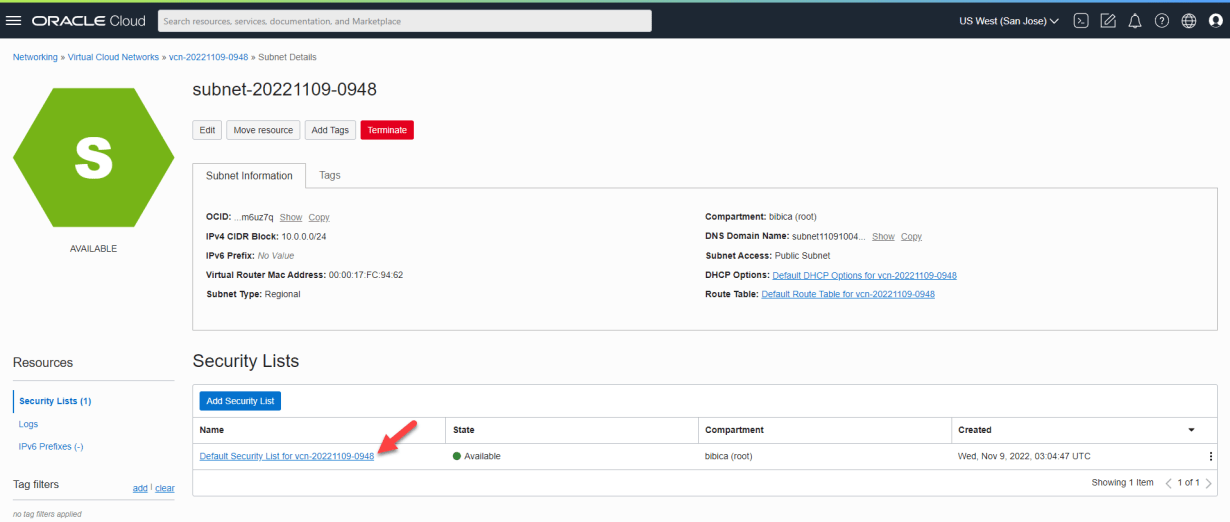Click the Add Security List button

click(240, 401)
